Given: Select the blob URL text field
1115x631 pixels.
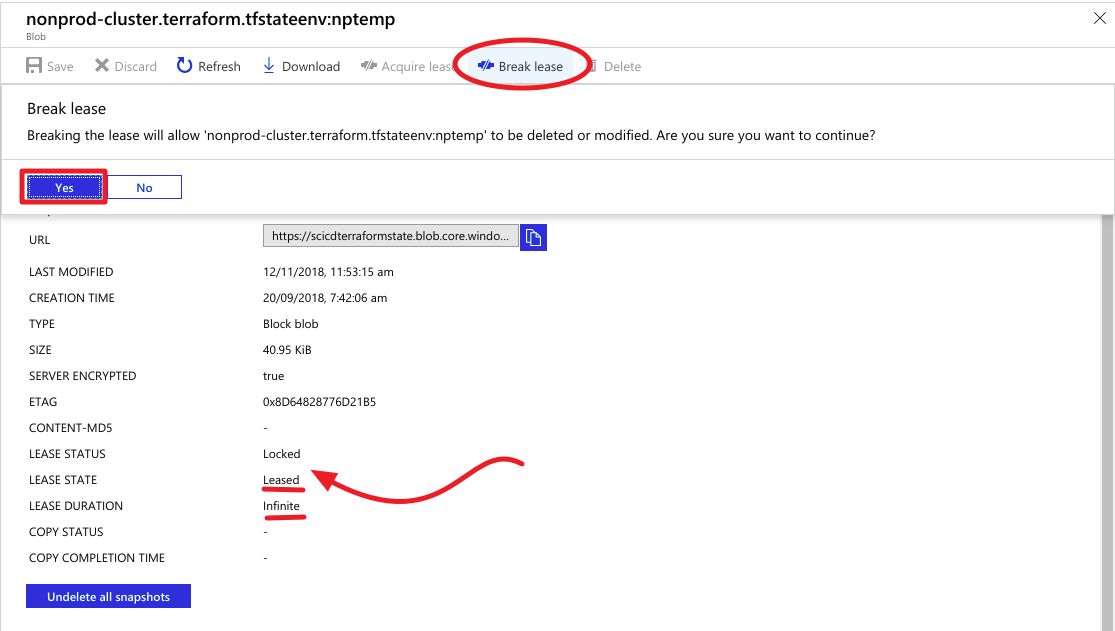Looking at the screenshot, I should click(x=390, y=236).
